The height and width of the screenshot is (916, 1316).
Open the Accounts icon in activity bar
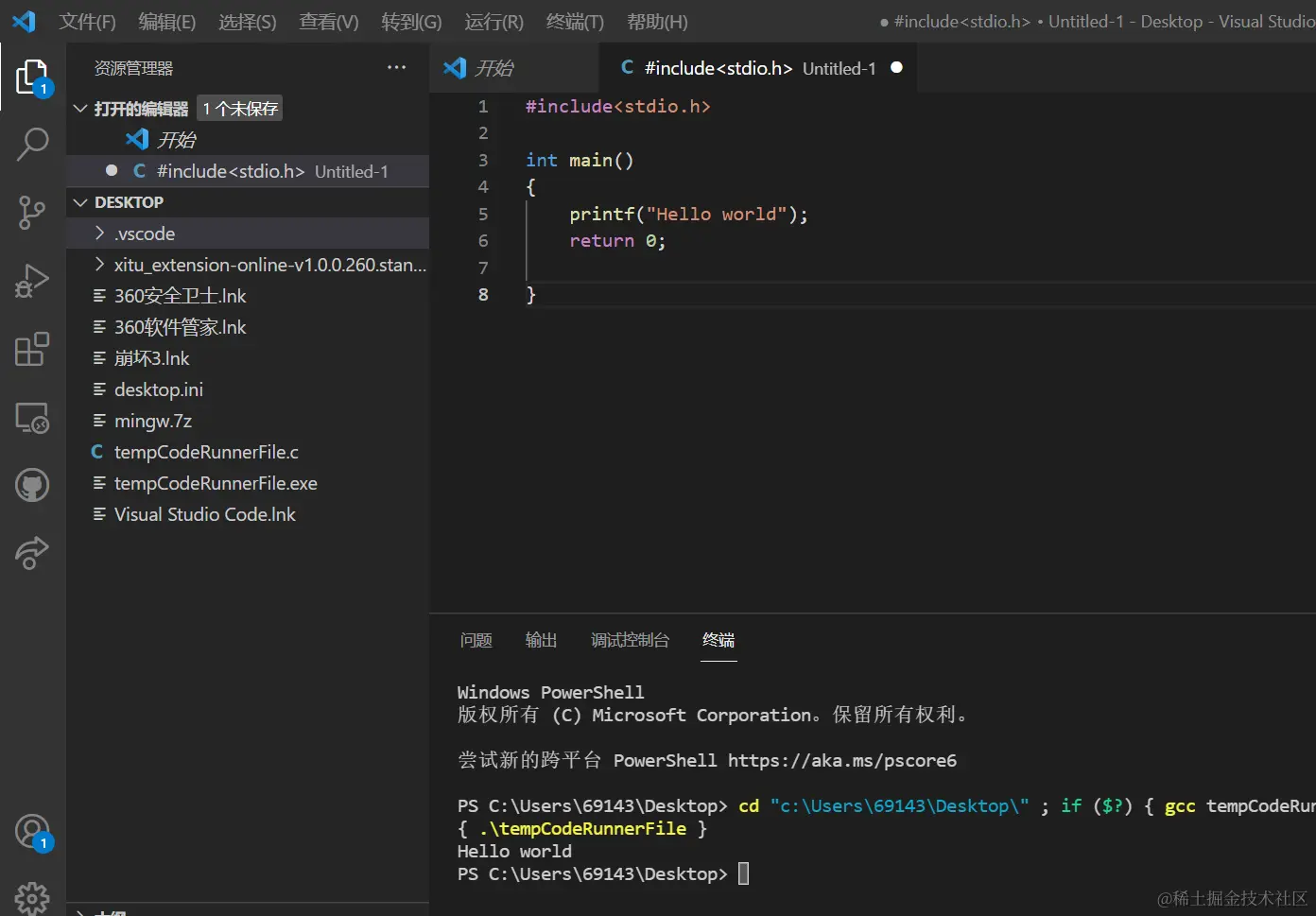coord(32,831)
